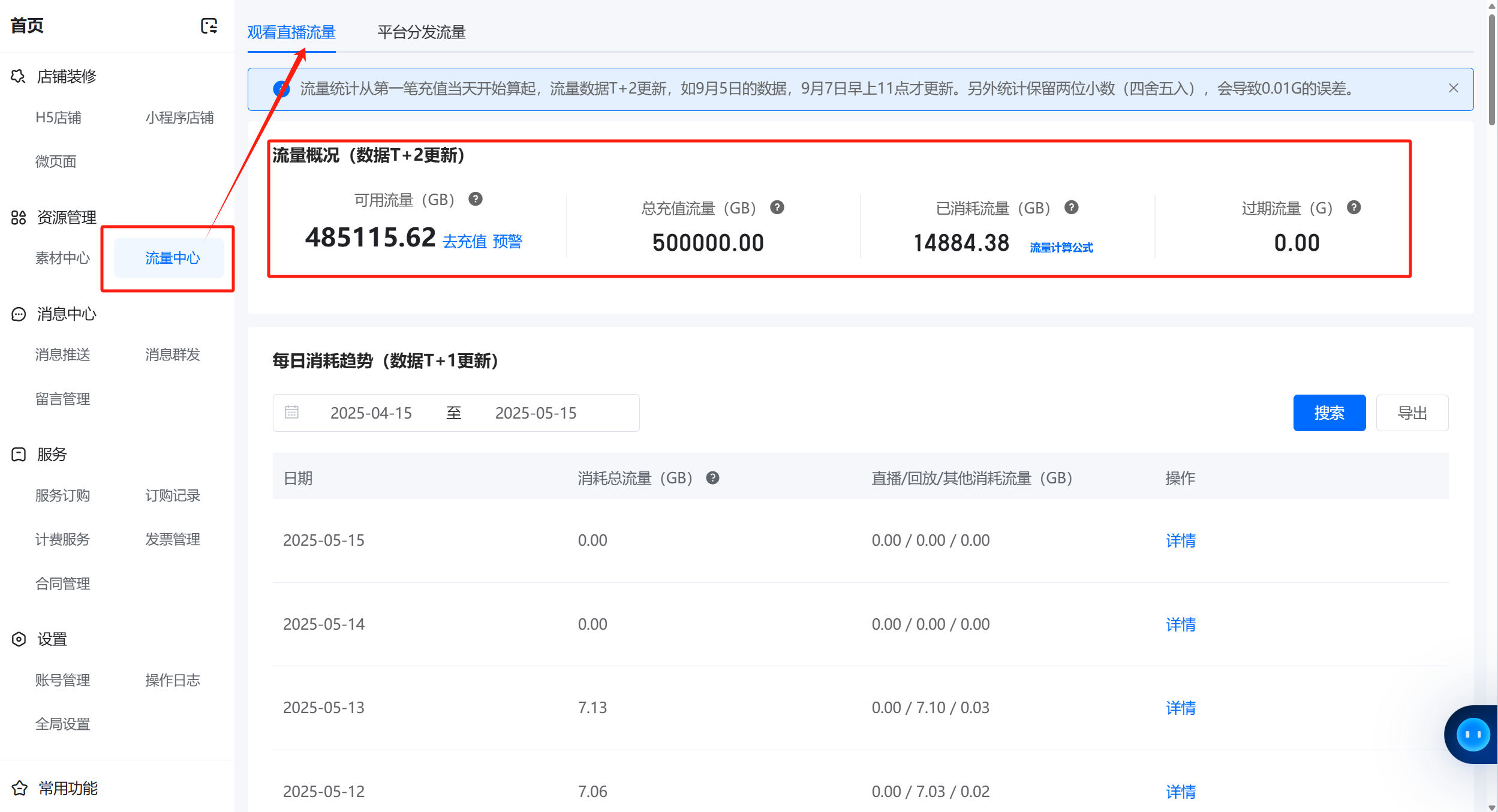Close the blue info notice banner
Screen dimensions: 1498x812
click(x=1454, y=88)
